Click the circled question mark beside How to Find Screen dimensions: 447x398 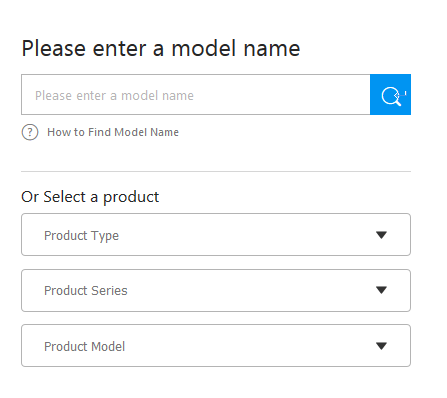pos(30,132)
